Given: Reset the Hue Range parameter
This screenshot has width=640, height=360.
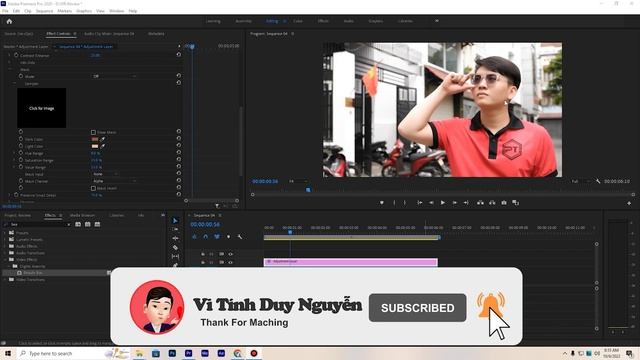Looking at the screenshot, I should 178,153.
